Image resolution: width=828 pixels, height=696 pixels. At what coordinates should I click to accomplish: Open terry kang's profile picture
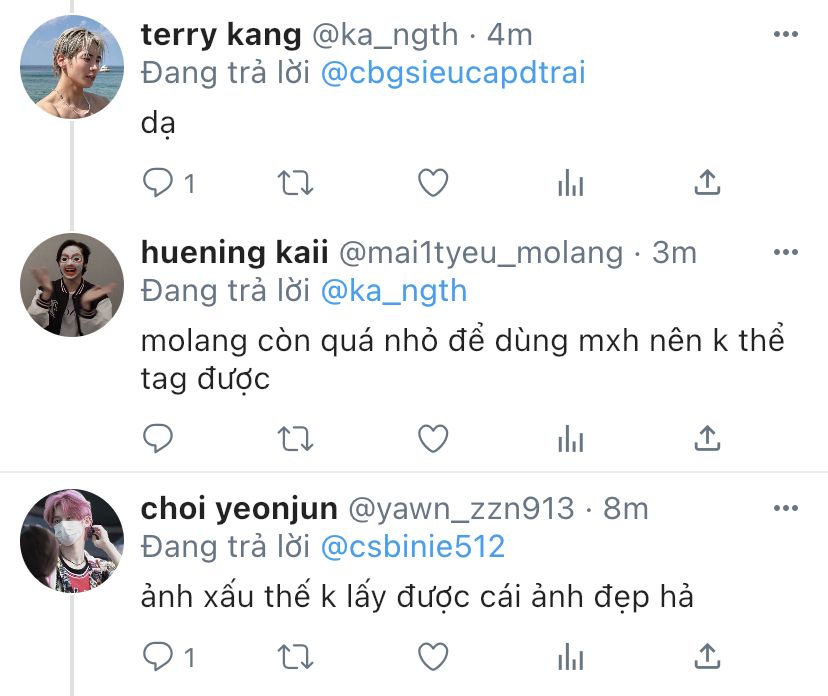coord(71,67)
